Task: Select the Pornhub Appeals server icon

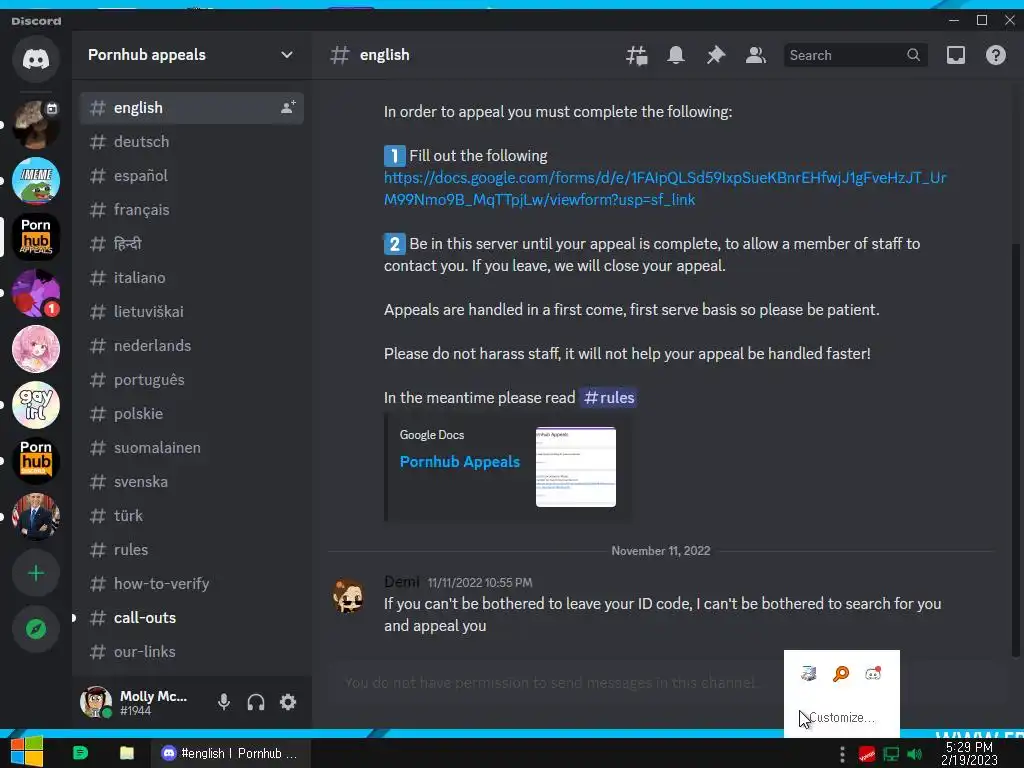Action: point(36,236)
